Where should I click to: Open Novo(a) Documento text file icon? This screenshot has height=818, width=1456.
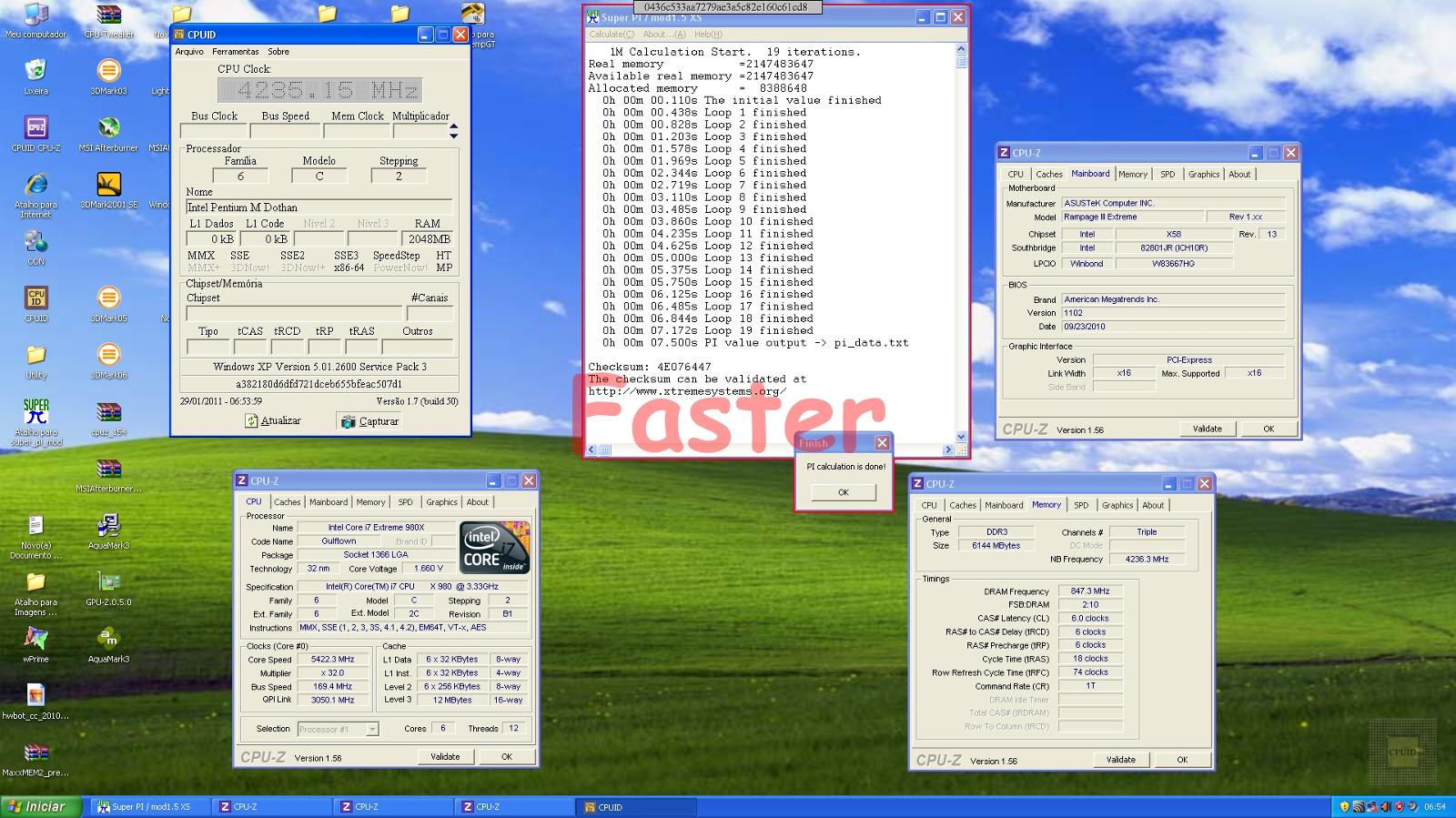35,537
